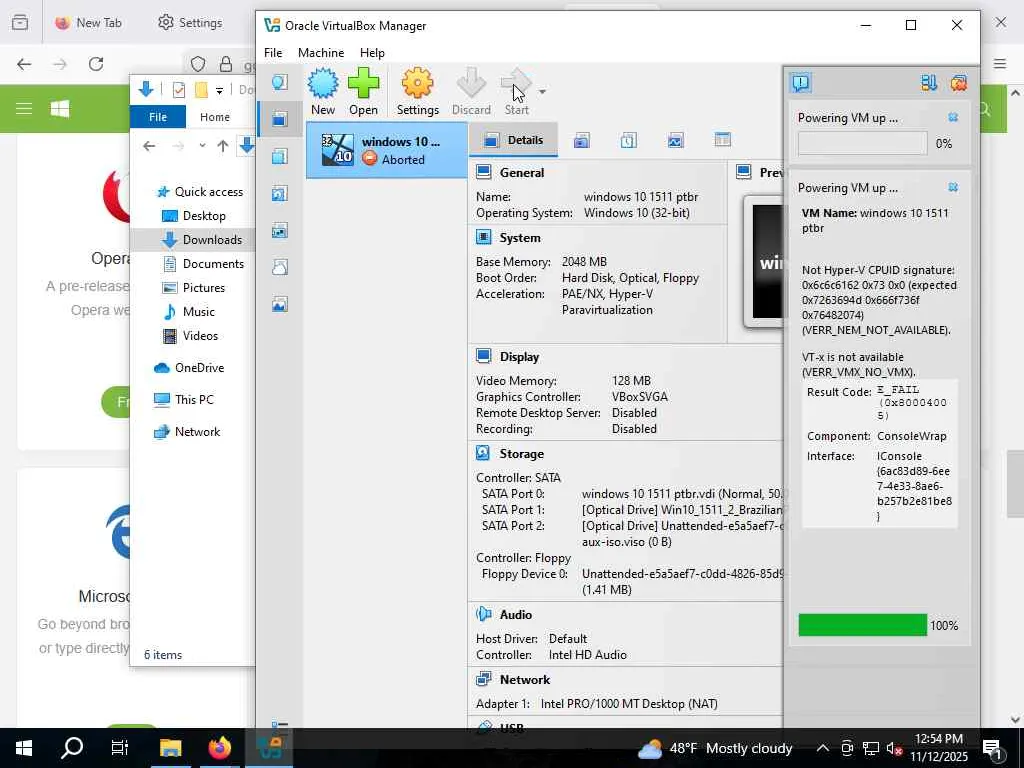Select Documents in Explorer navigation pane
Image resolution: width=1024 pixels, height=768 pixels.
point(203,264)
